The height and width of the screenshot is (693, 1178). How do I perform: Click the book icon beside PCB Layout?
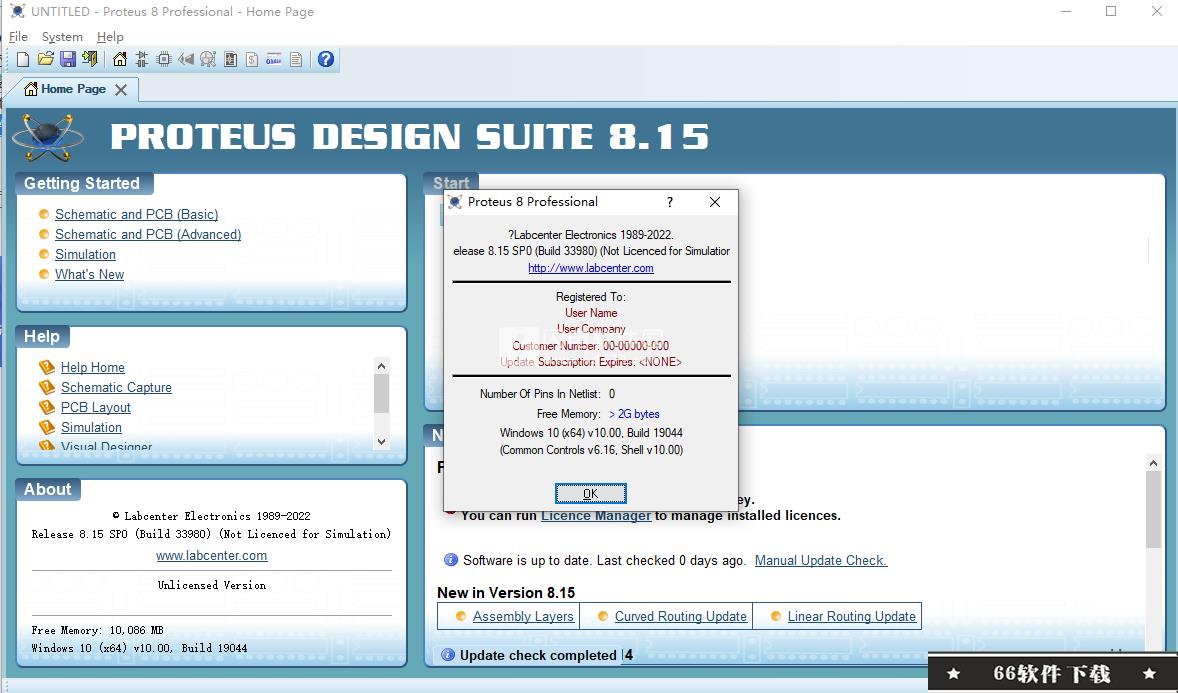click(47, 407)
